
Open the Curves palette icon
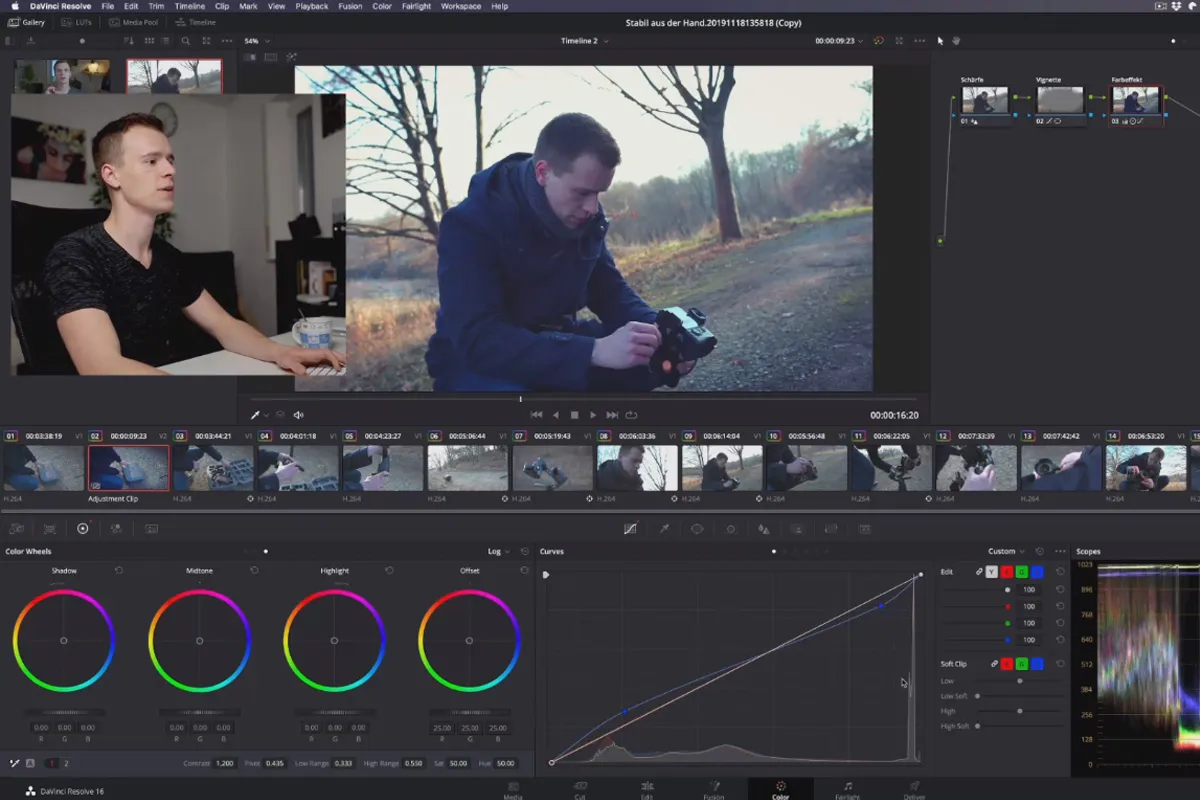click(x=630, y=528)
